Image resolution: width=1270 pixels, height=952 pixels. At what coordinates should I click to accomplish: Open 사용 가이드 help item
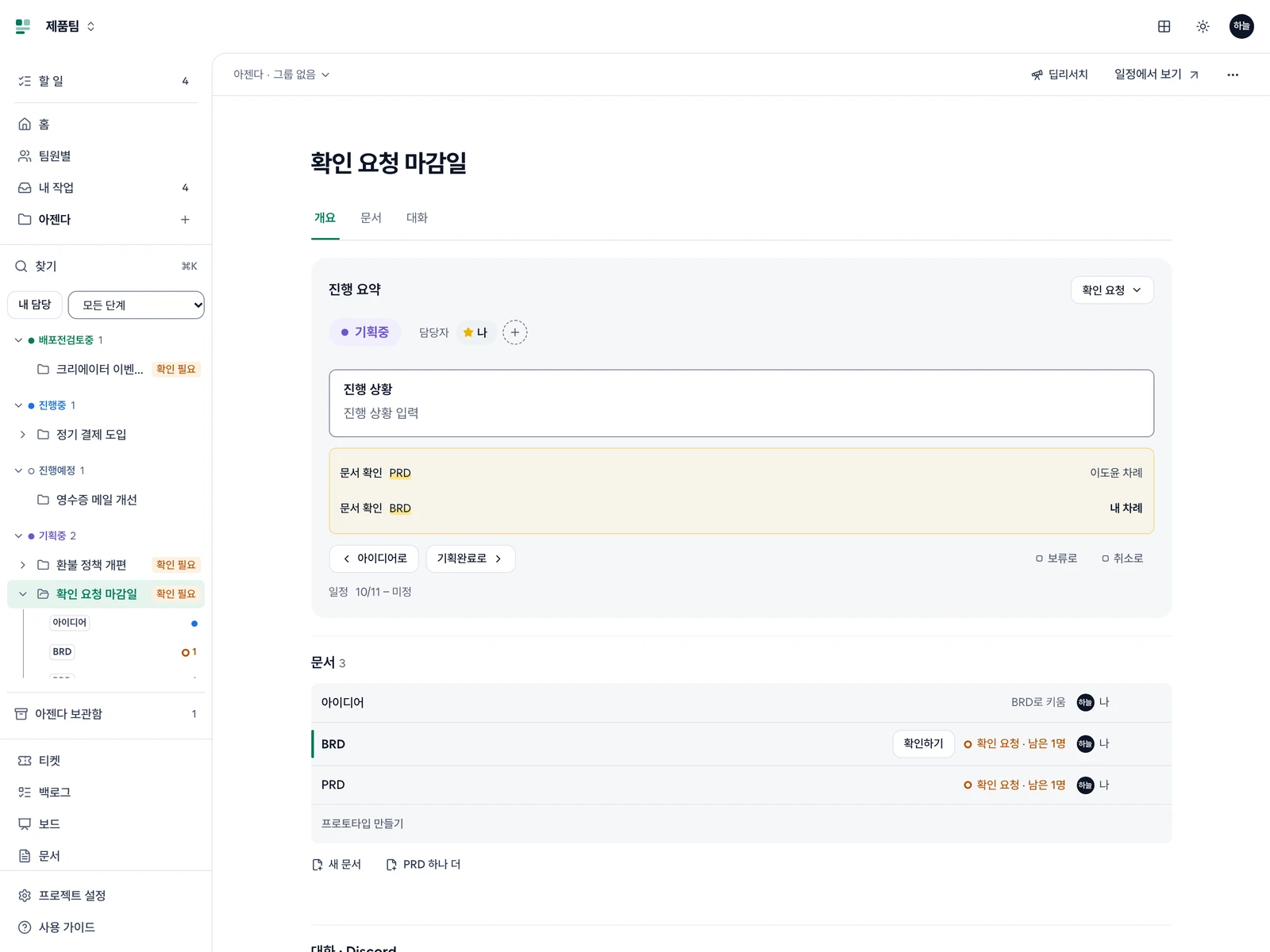click(106, 927)
